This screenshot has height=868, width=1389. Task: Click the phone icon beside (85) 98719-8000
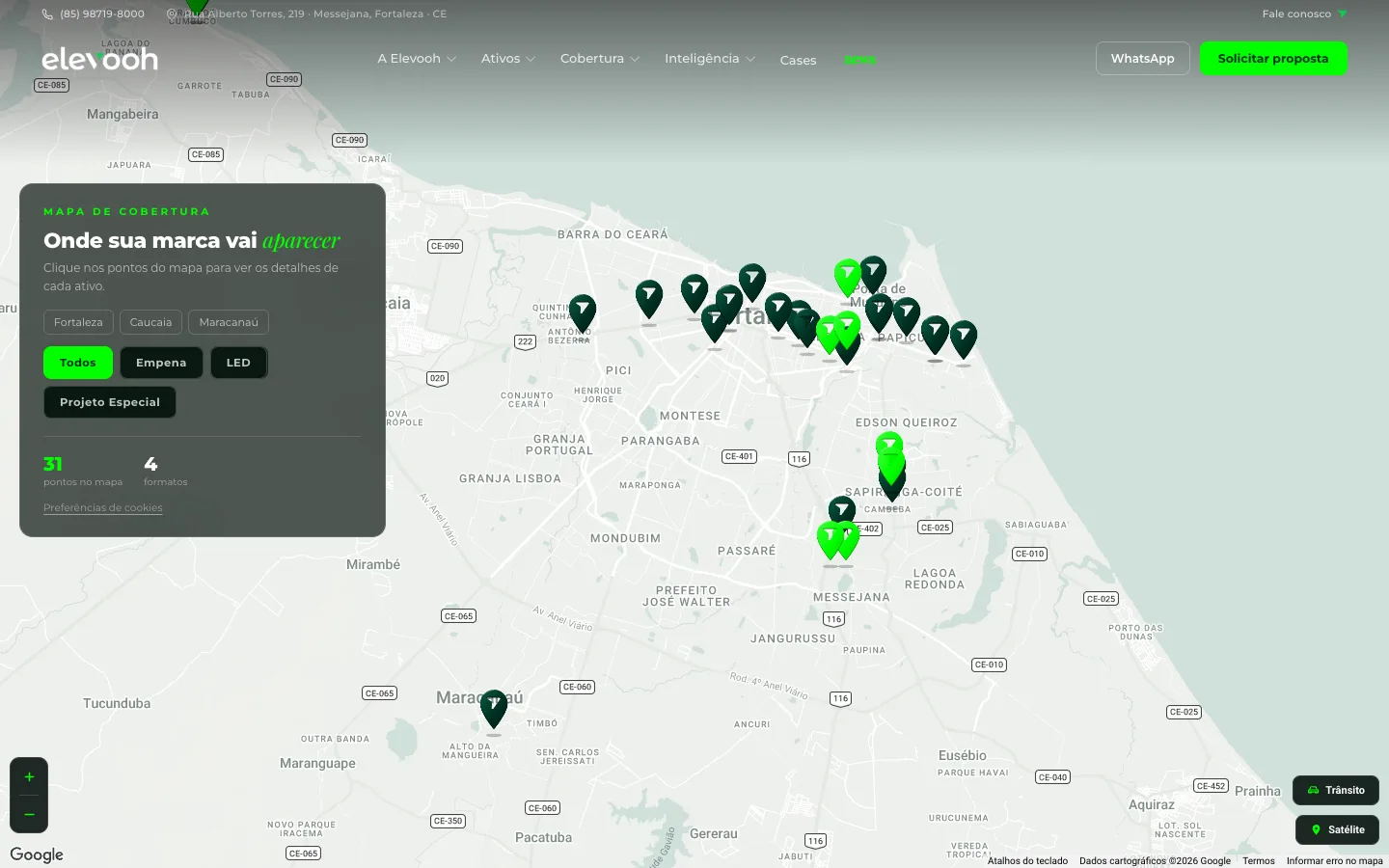tap(47, 14)
